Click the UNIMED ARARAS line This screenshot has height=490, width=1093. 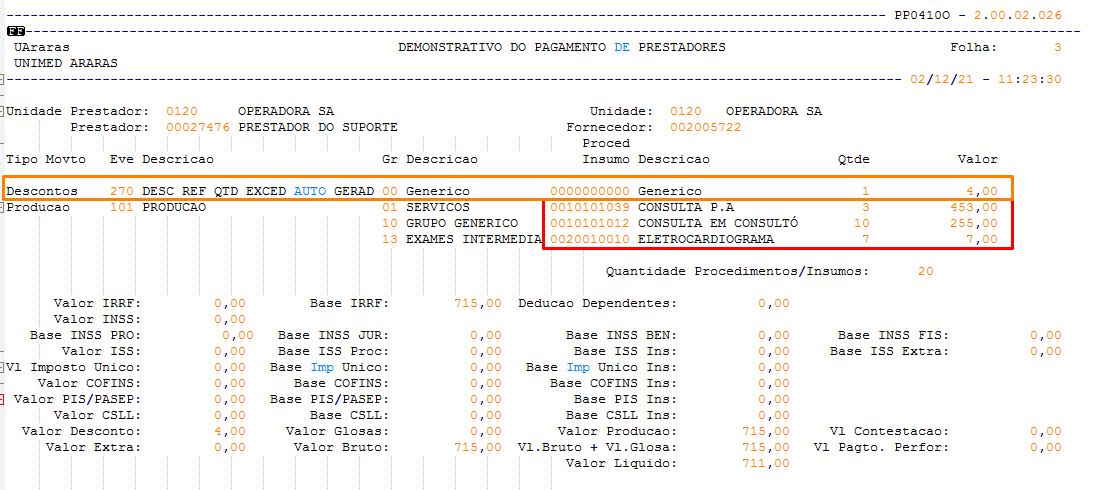66,63
